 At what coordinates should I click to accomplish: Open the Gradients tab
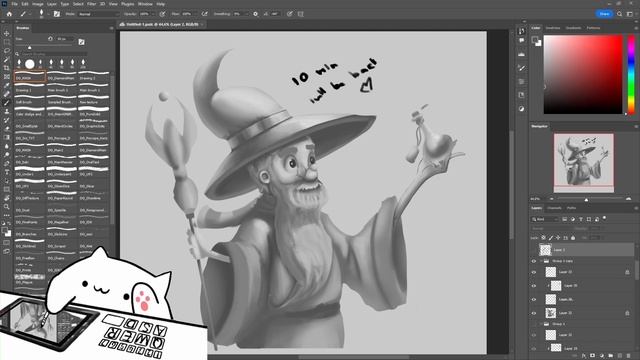click(x=573, y=28)
